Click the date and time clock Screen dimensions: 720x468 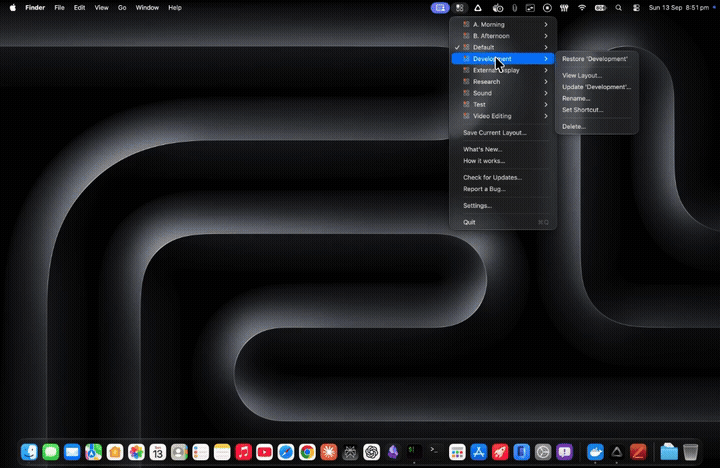click(679, 8)
